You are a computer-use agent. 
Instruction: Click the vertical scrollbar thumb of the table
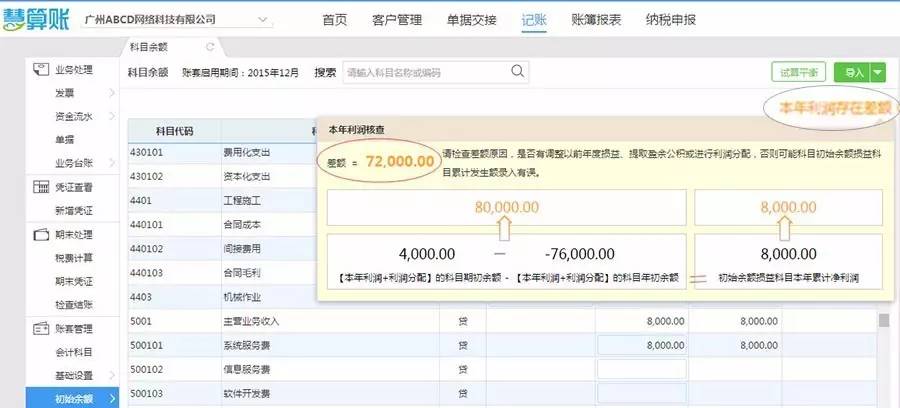point(885,320)
